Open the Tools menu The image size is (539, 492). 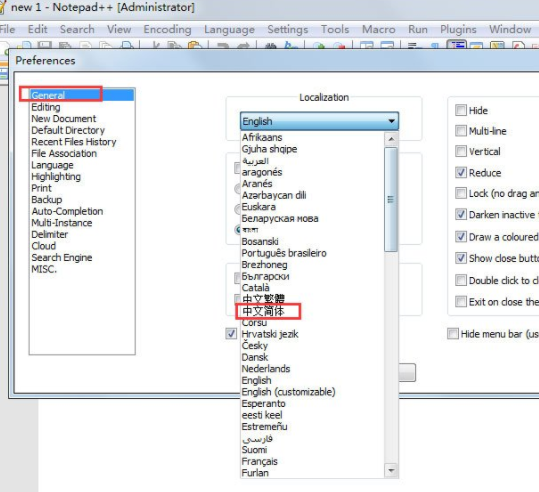coord(335,29)
